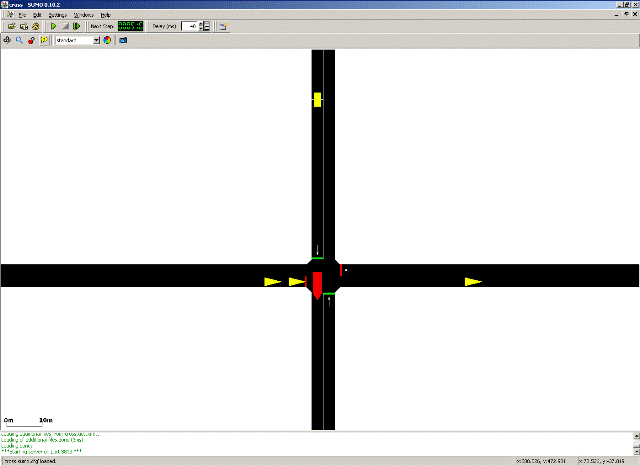This screenshot has height=466, width=640.
Task: Increase delay with the up spinner arrow
Action: click(201, 24)
